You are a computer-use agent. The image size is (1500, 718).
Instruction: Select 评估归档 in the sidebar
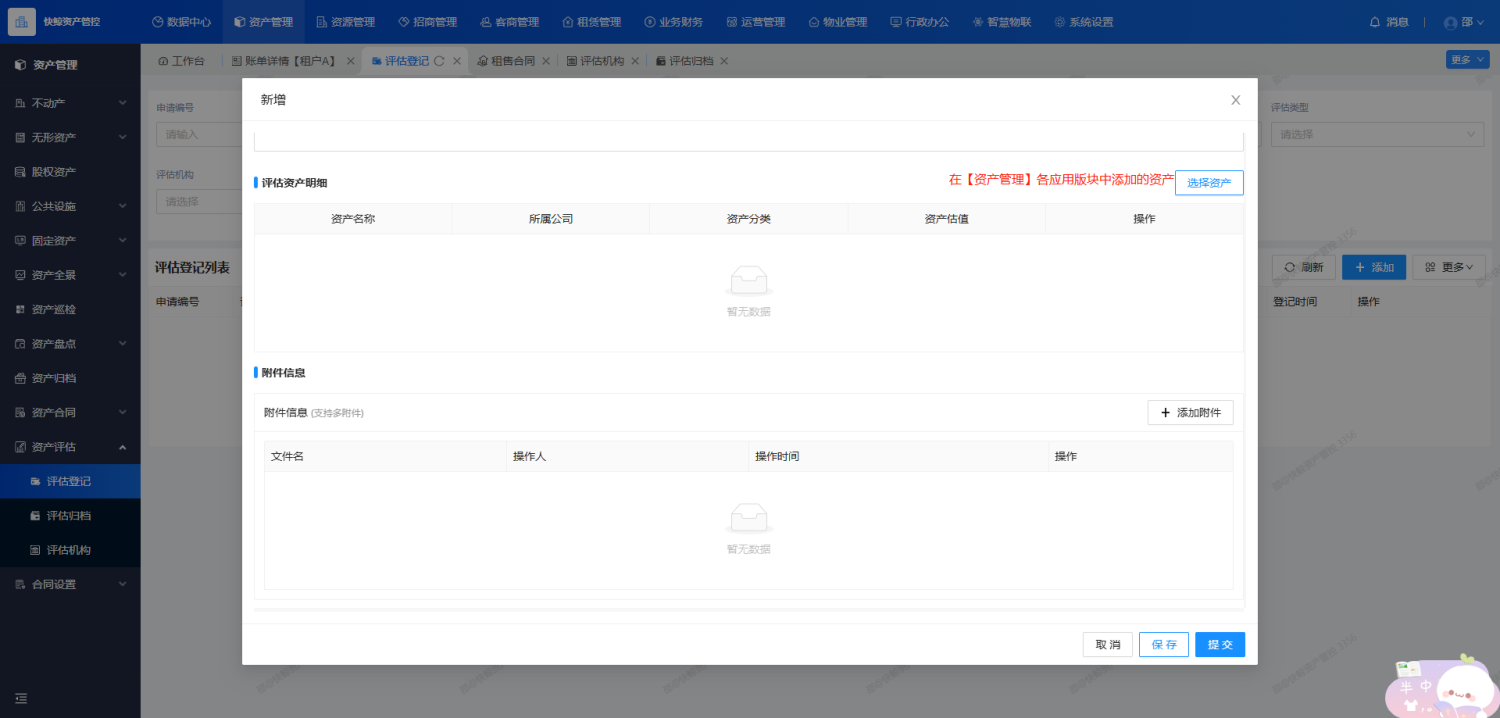point(70,516)
